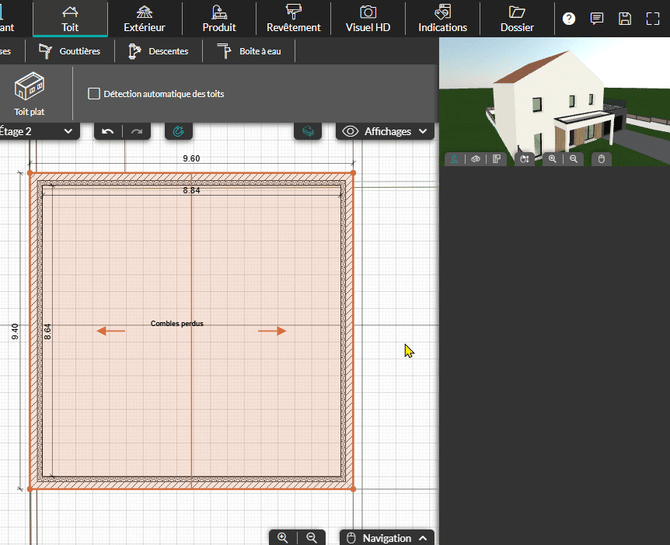The width and height of the screenshot is (670, 545).
Task: Toggle mouse control in 3D preview
Action: (x=601, y=159)
